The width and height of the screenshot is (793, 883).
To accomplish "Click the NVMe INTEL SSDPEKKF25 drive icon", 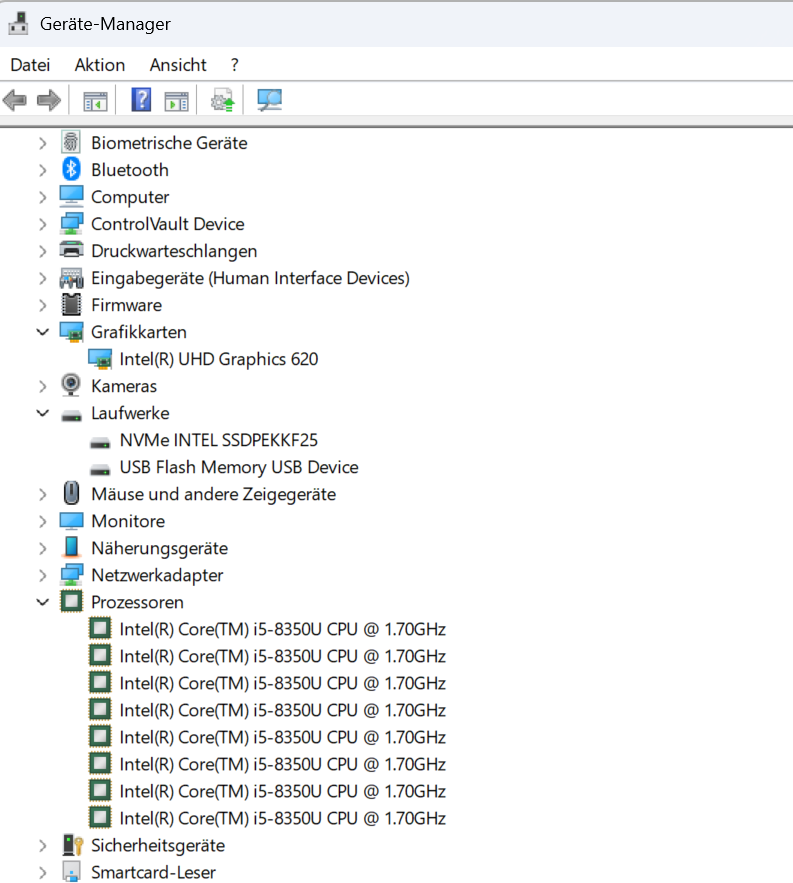I will click(100, 443).
